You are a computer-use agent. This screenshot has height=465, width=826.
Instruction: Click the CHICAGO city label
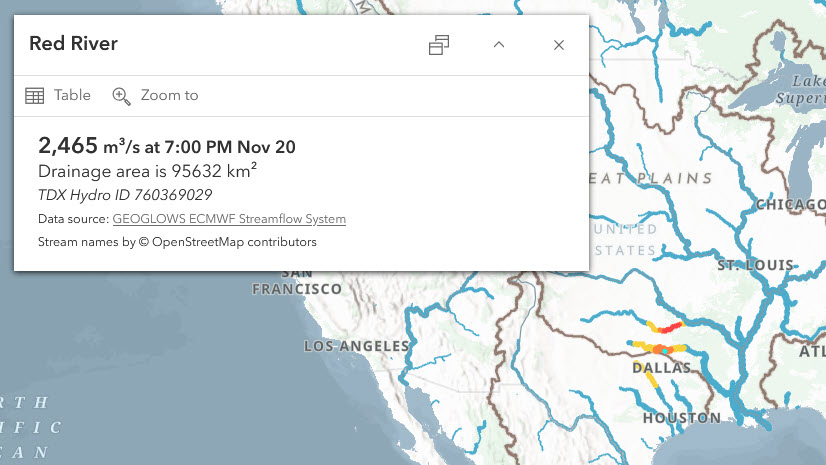(x=790, y=205)
